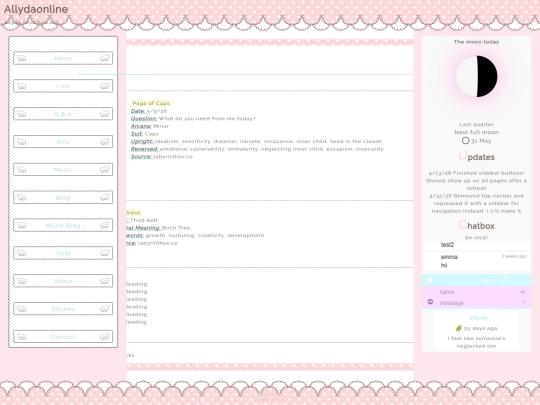Navigate to the Music Blog page
This screenshot has height=405, width=540.
point(63,225)
